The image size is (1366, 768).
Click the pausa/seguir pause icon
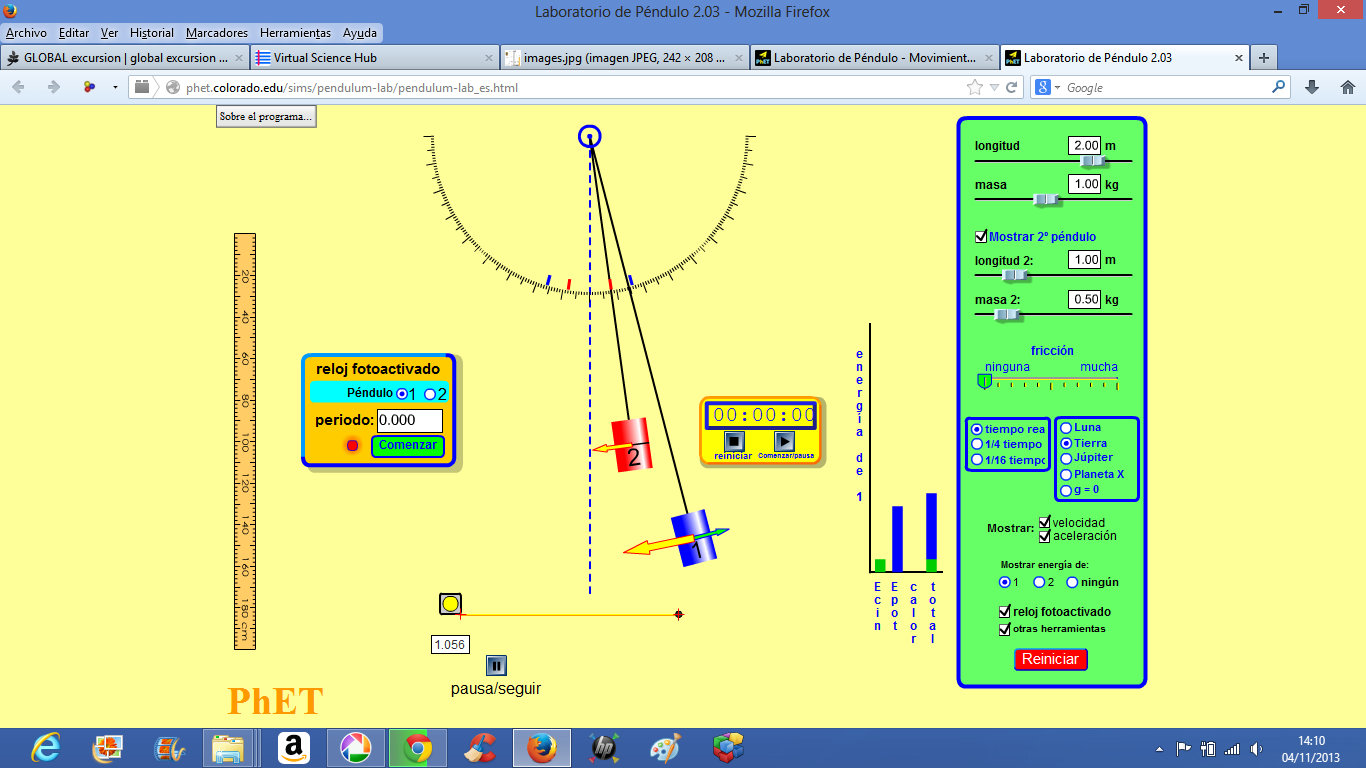coord(497,665)
